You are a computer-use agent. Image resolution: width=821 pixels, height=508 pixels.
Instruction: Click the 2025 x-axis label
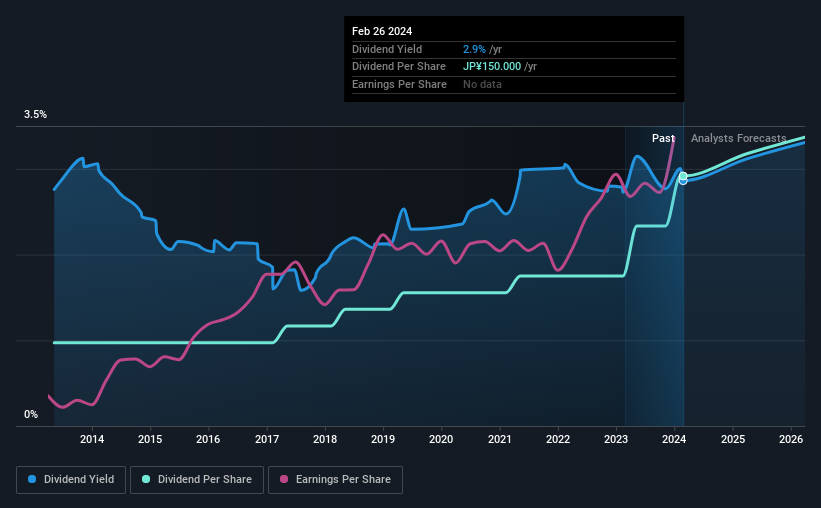coord(733,439)
